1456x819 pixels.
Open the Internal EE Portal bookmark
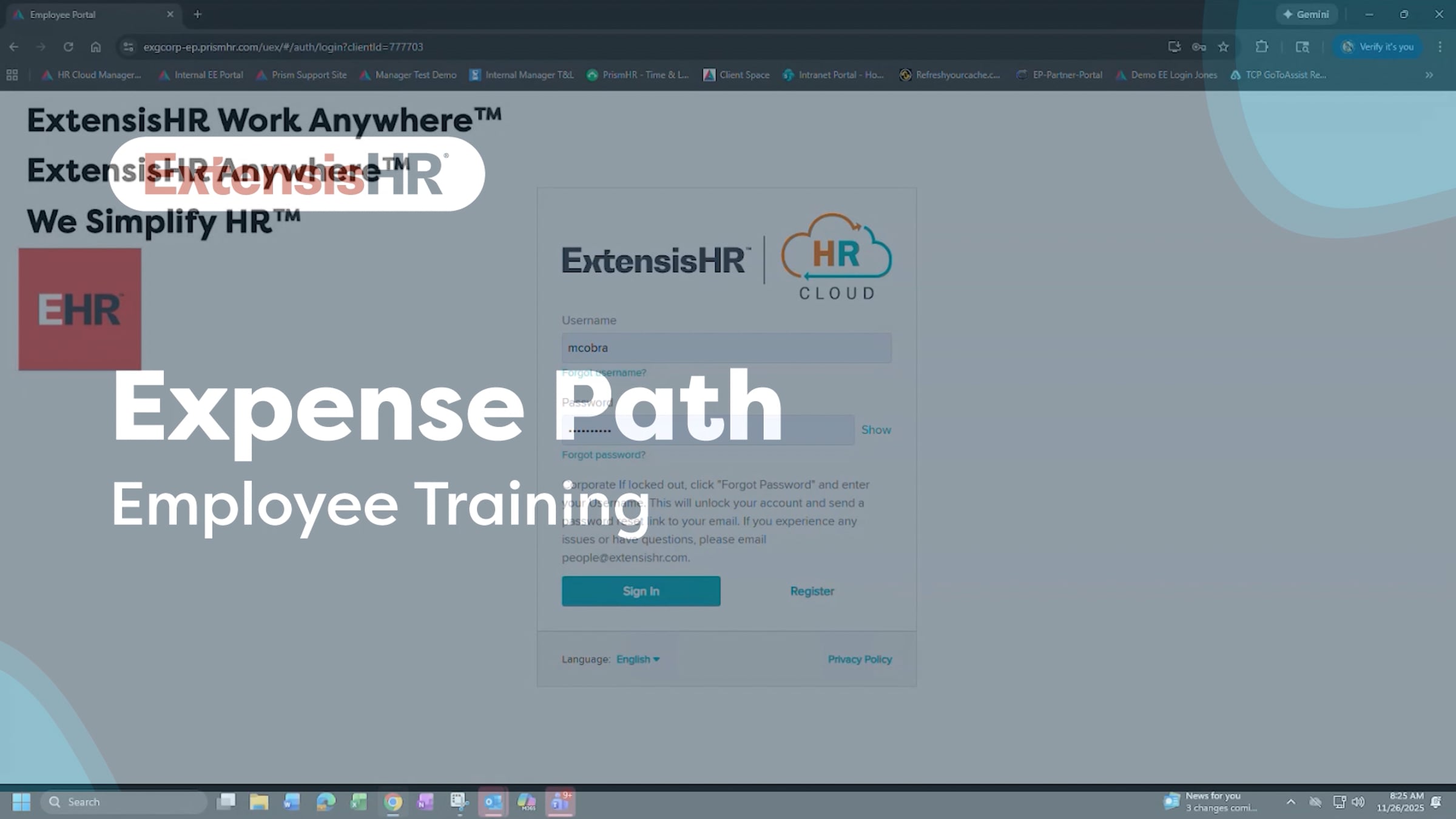coord(201,75)
